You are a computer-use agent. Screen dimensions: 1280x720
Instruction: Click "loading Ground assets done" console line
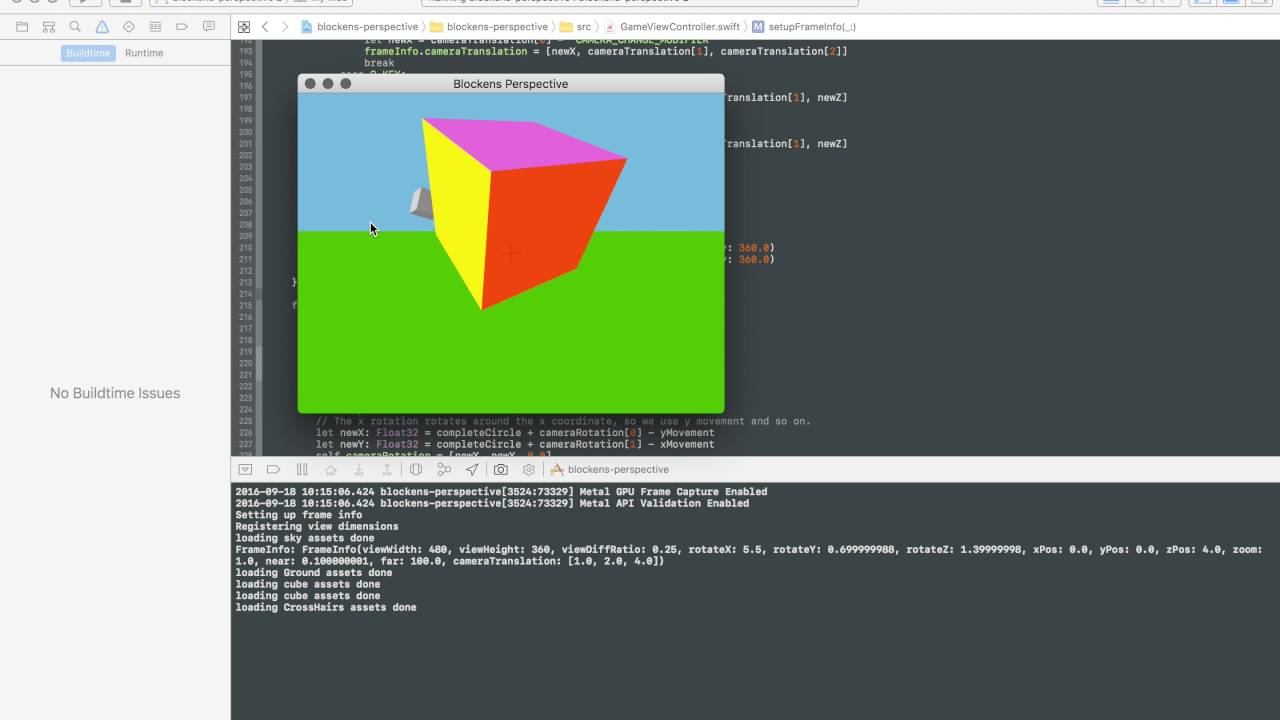(x=314, y=573)
